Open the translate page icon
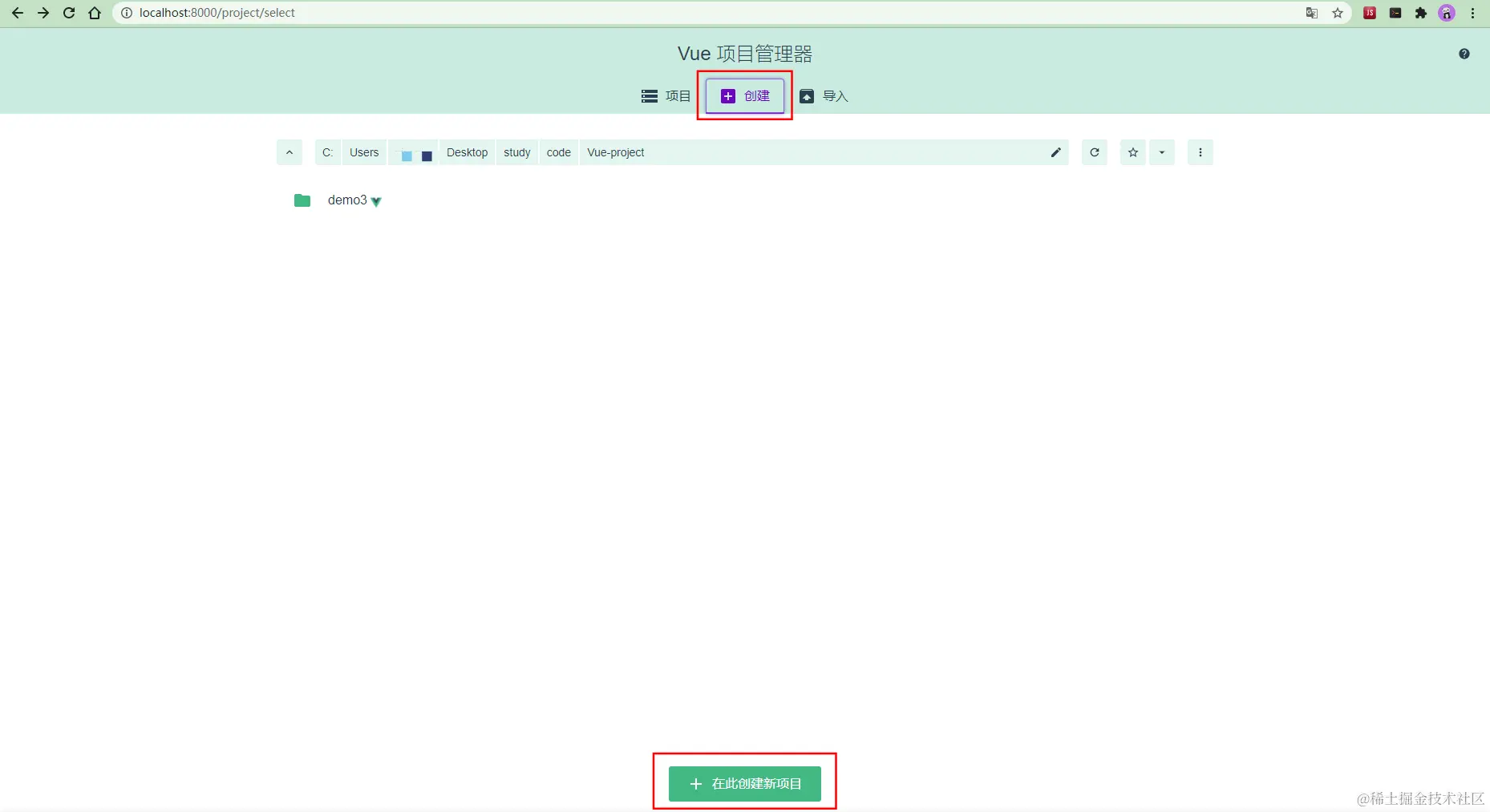The height and width of the screenshot is (812, 1490). [x=1312, y=13]
